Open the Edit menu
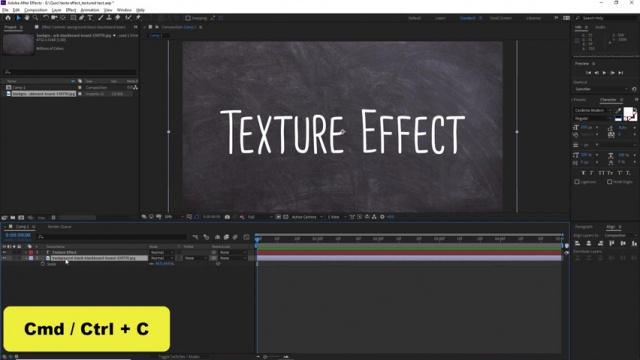 [x=16, y=10]
